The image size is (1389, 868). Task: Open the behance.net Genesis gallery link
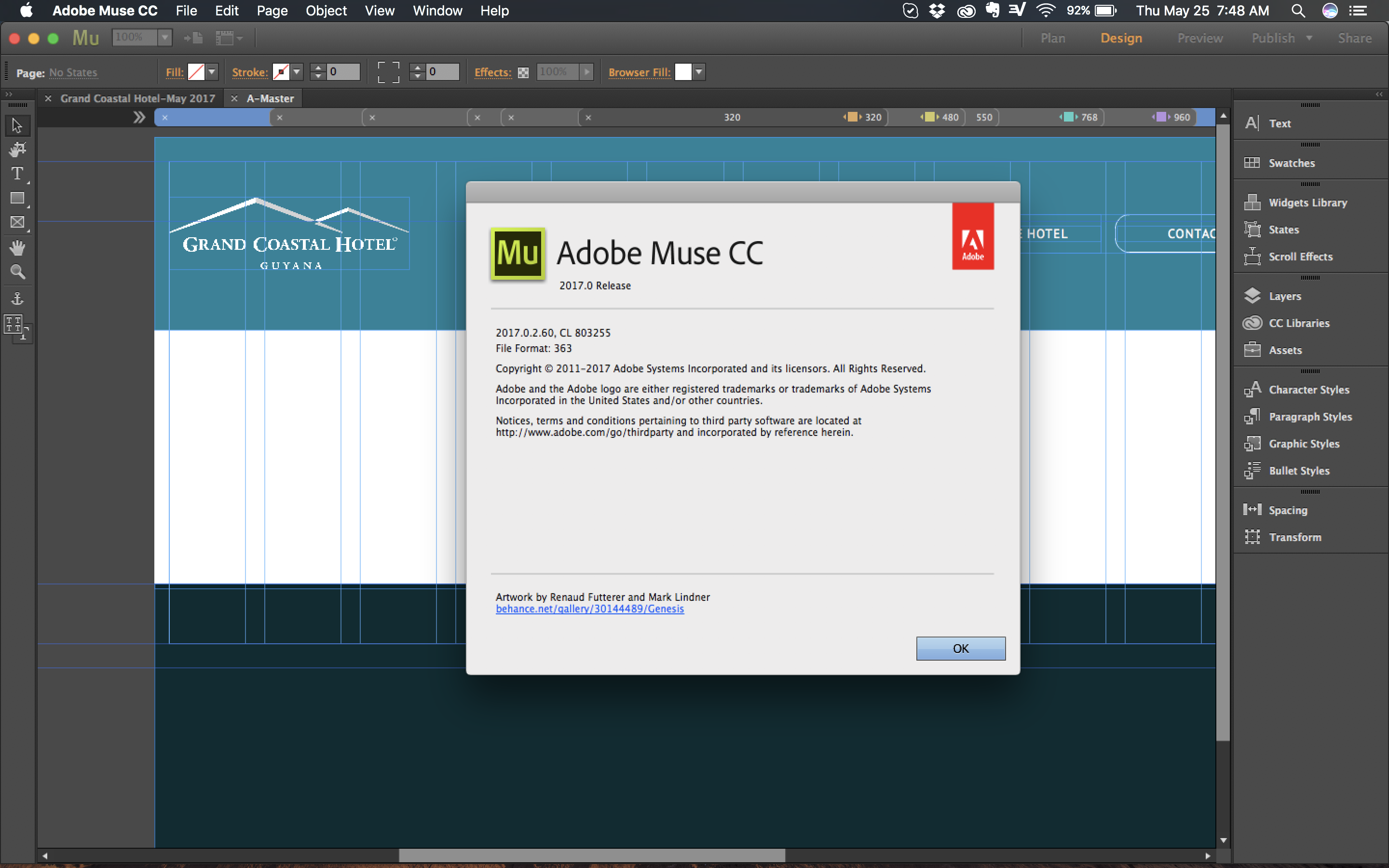coord(589,609)
